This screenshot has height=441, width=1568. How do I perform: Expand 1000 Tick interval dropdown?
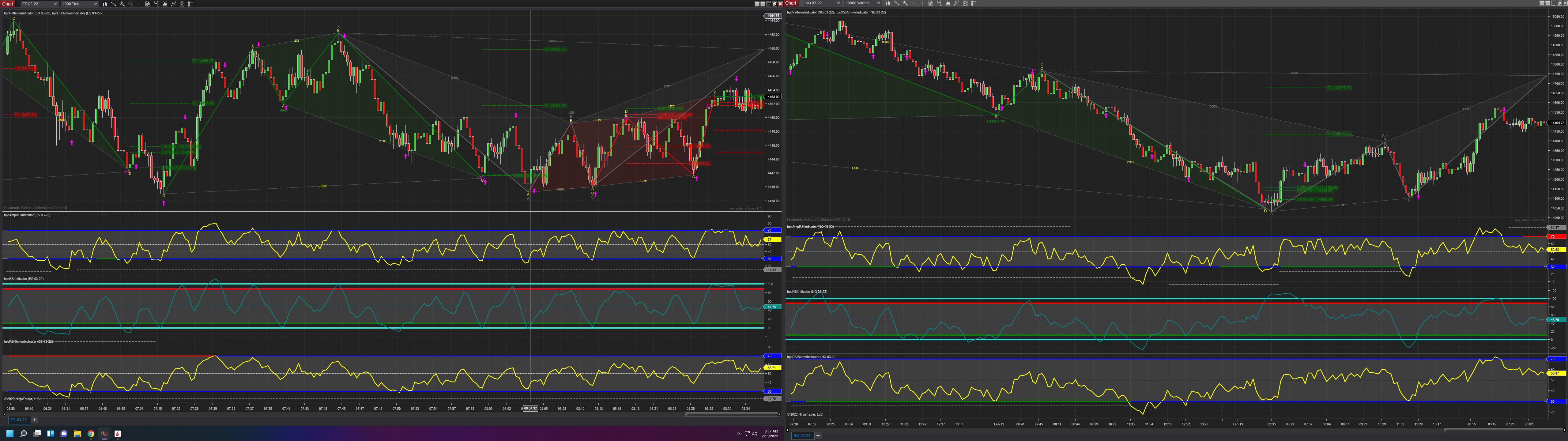[x=79, y=4]
